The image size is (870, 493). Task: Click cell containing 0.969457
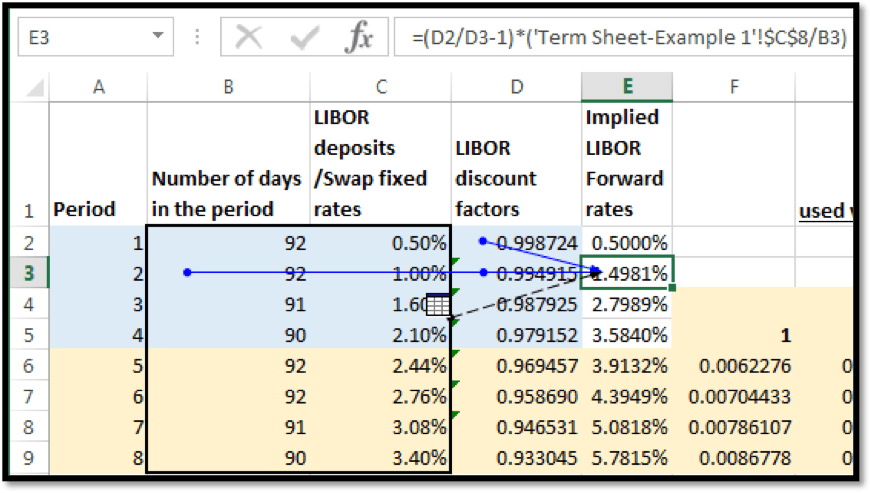tap(517, 365)
